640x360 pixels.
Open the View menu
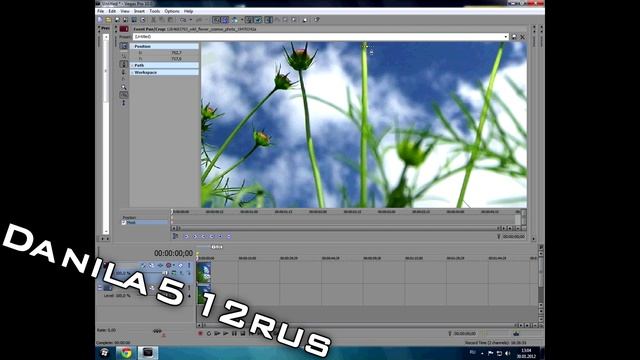coord(125,11)
